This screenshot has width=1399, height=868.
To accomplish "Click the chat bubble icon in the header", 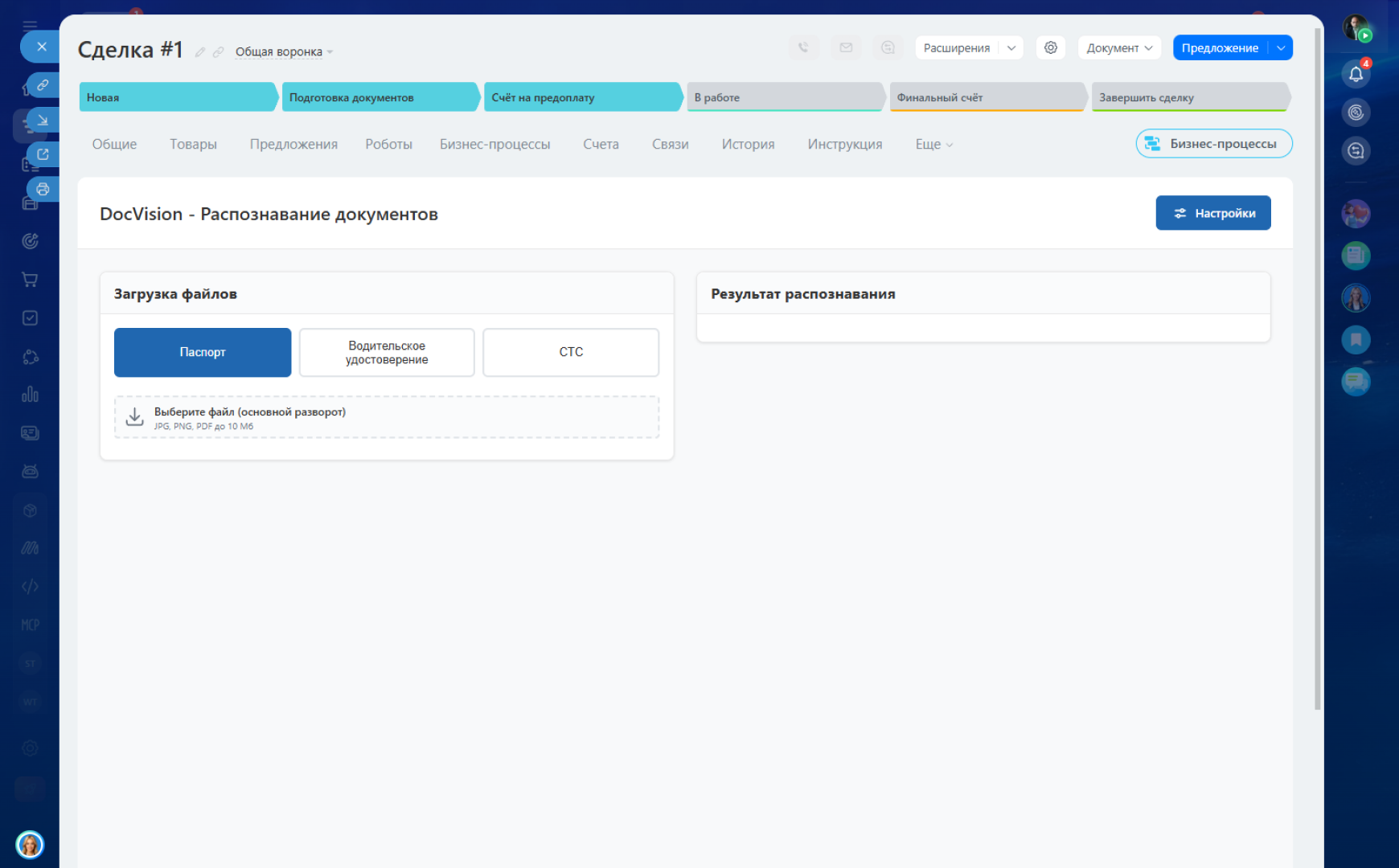I will point(888,47).
